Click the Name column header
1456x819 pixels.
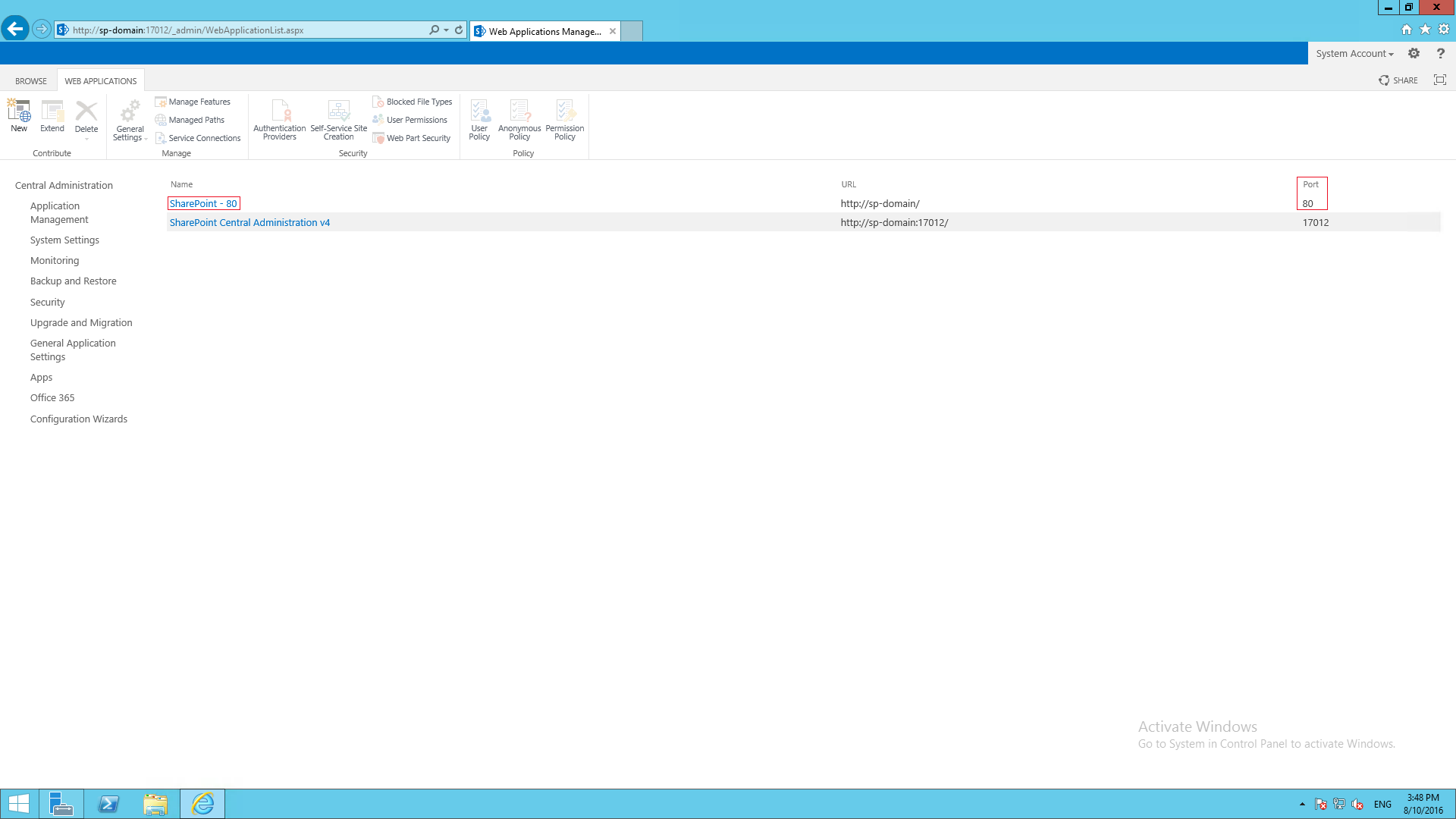click(181, 184)
